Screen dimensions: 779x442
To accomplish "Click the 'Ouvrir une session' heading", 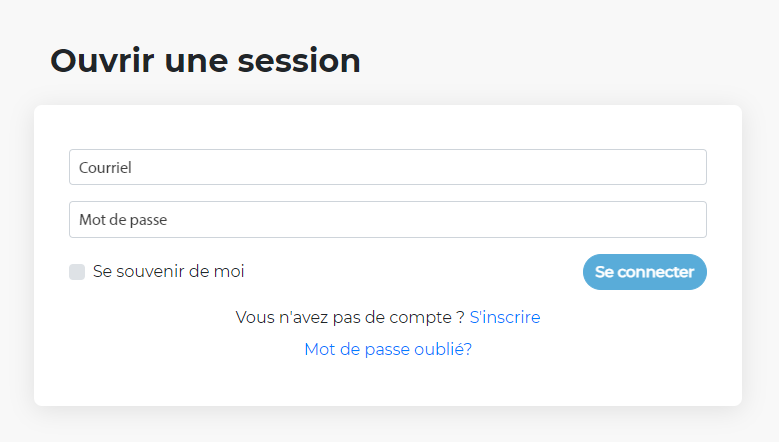I will (205, 61).
